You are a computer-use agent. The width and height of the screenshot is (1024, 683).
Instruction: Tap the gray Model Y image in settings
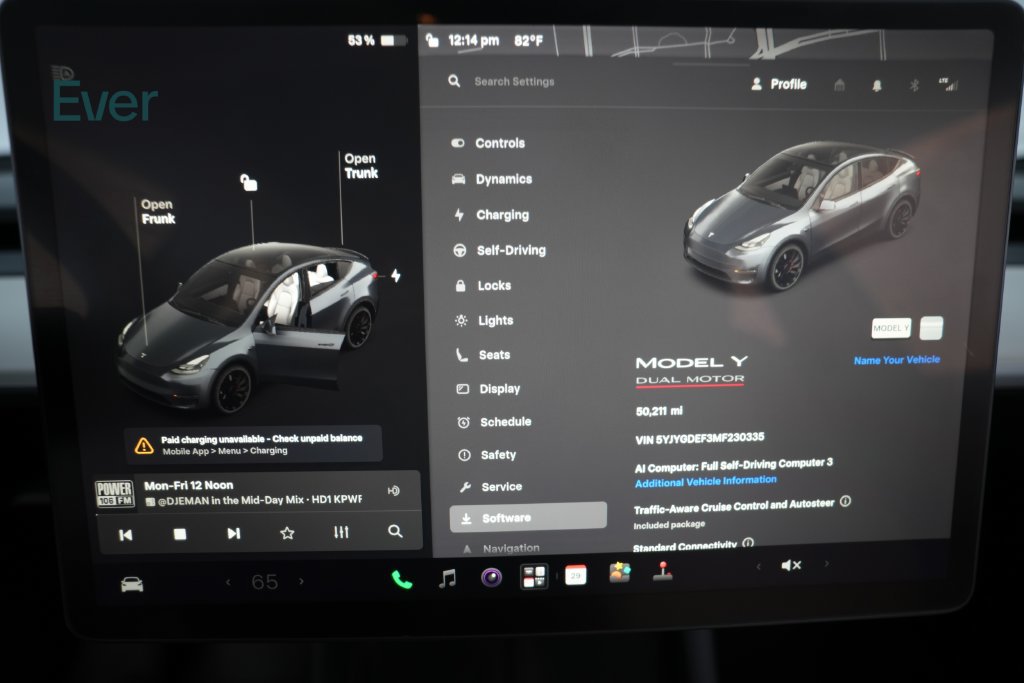802,215
